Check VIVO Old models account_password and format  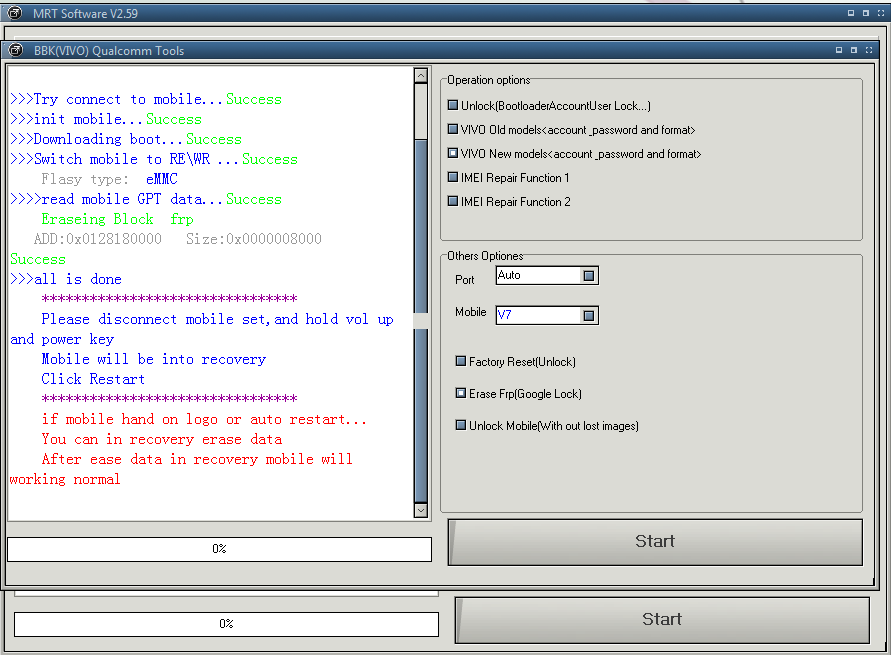pos(452,129)
